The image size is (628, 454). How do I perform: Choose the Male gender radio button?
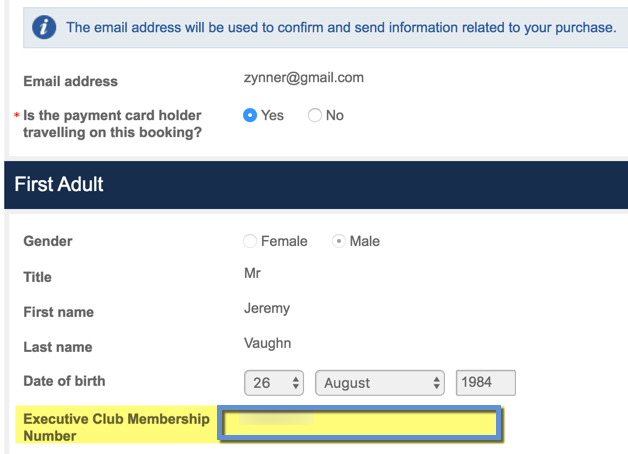(338, 241)
